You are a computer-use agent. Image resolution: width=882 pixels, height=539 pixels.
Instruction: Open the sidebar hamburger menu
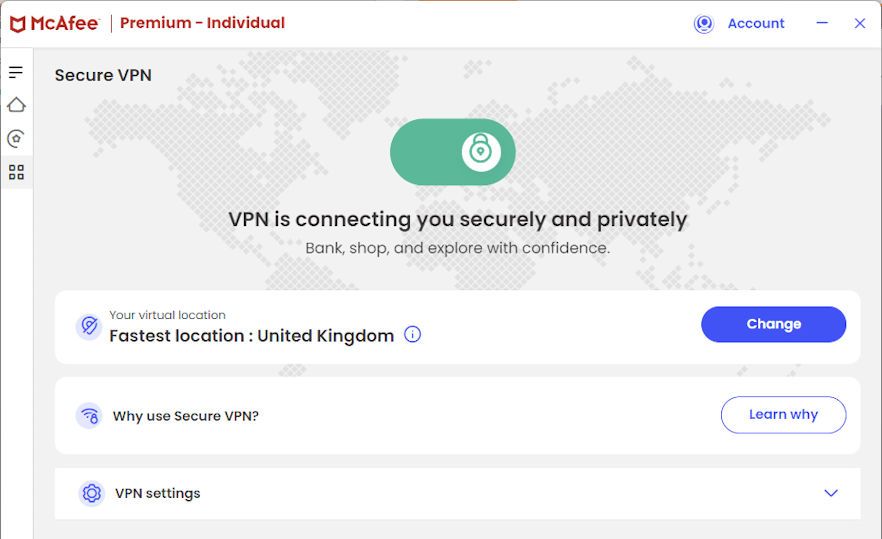coord(16,72)
